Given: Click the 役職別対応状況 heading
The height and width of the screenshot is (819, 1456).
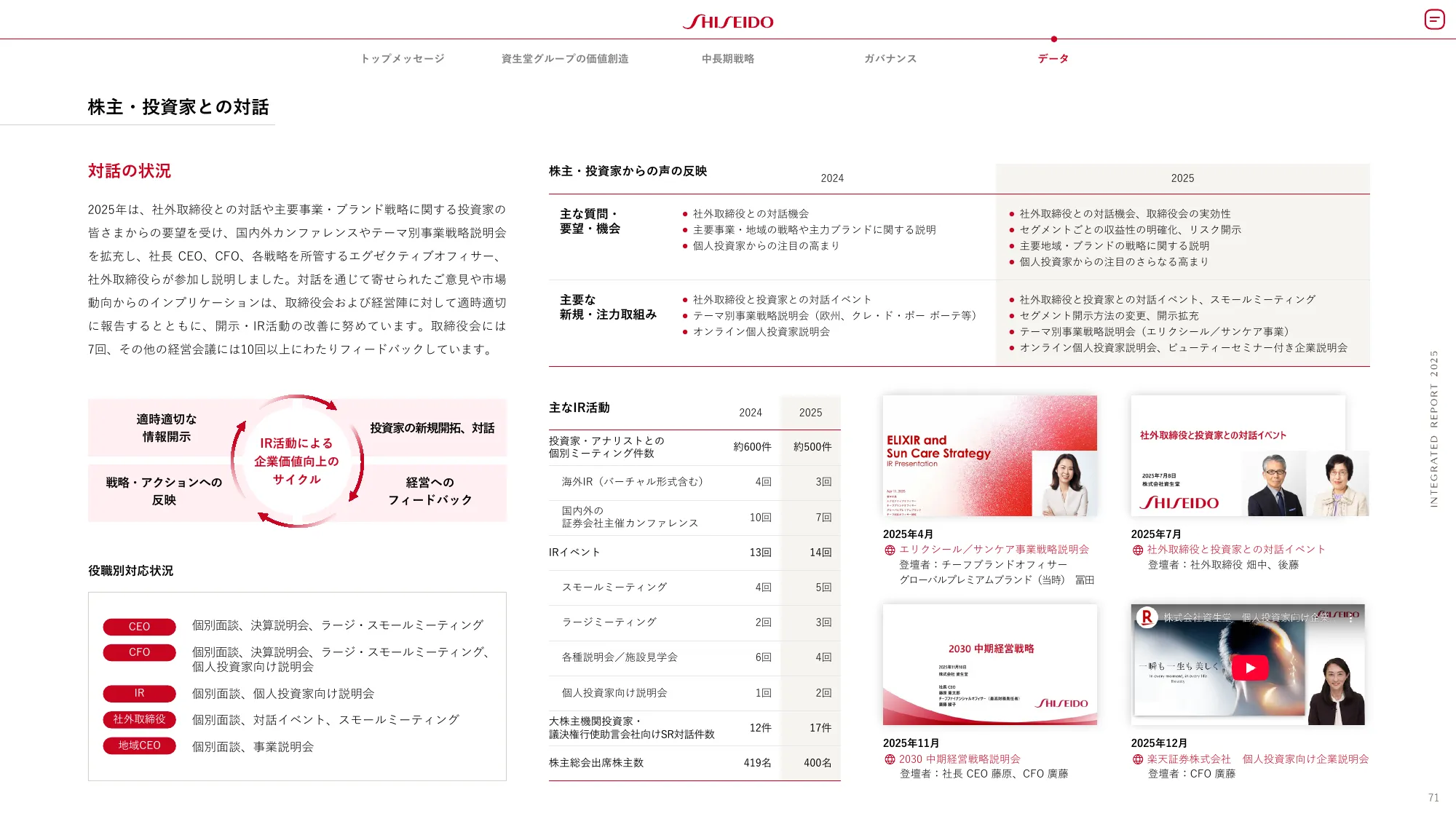Looking at the screenshot, I should pos(131,571).
